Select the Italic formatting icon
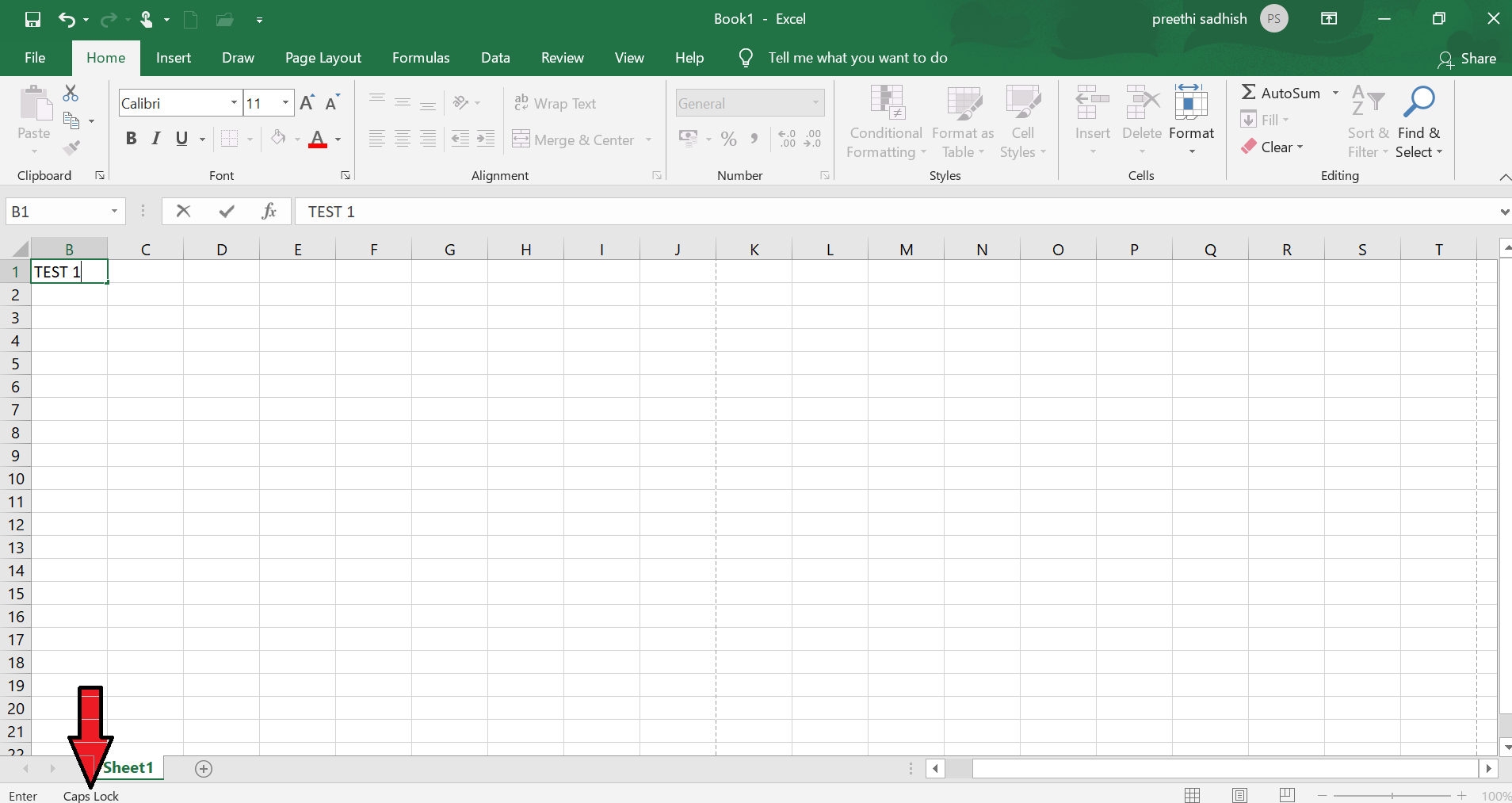This screenshot has width=1512, height=803. (x=155, y=138)
